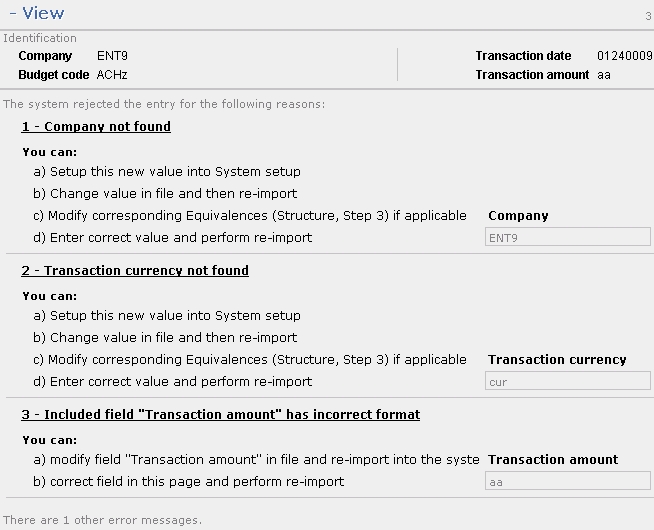This screenshot has height=530, width=654.
Task: Click the Company input field showing ENT9
Action: (566, 238)
